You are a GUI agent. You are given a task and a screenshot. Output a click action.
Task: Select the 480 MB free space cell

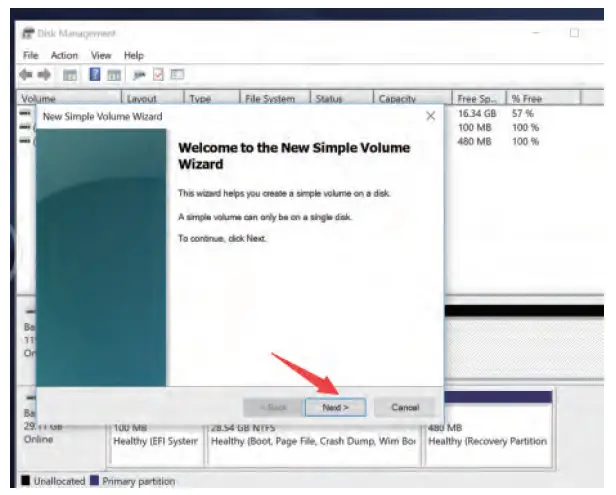(x=475, y=141)
